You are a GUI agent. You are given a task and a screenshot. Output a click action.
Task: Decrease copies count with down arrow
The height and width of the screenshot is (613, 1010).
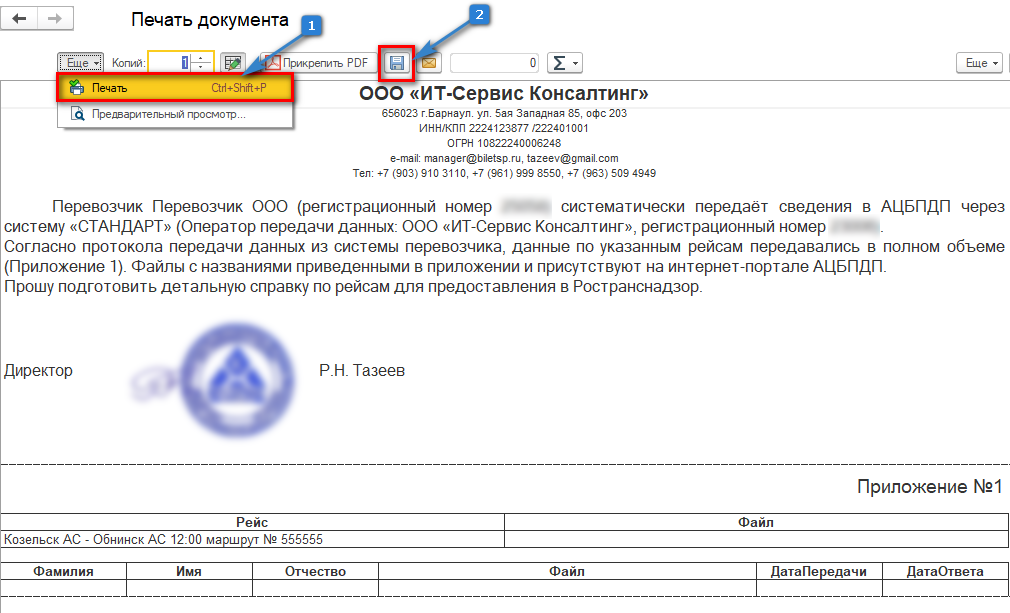pyautogui.click(x=202, y=68)
